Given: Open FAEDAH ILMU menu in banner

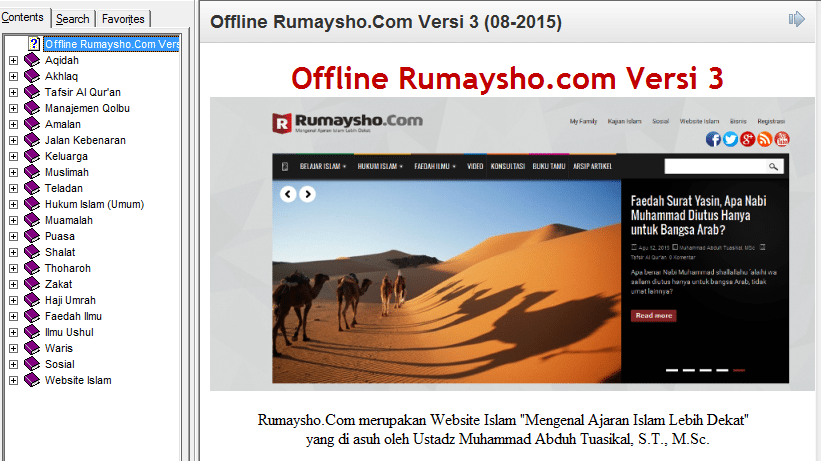Looking at the screenshot, I should point(435,166).
